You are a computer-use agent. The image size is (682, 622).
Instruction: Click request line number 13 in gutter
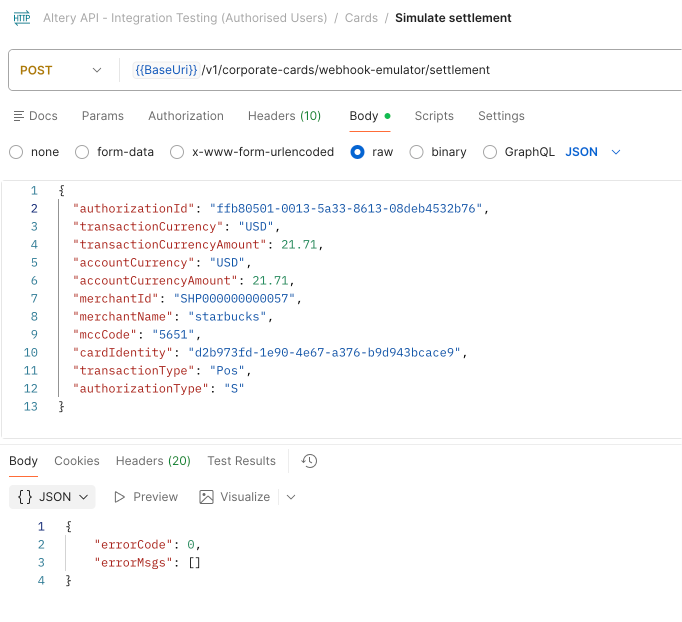30,407
